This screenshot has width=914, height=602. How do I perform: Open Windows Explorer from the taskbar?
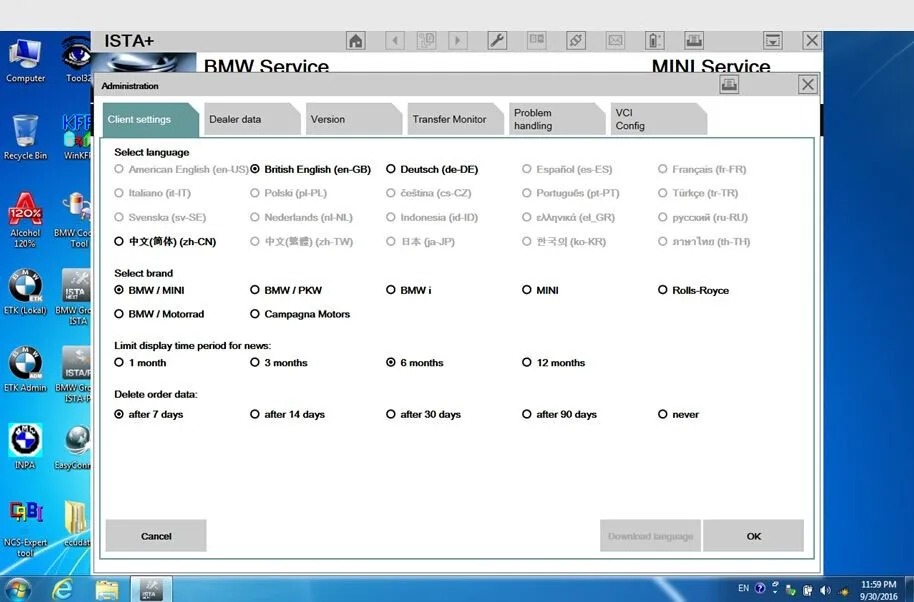click(107, 590)
